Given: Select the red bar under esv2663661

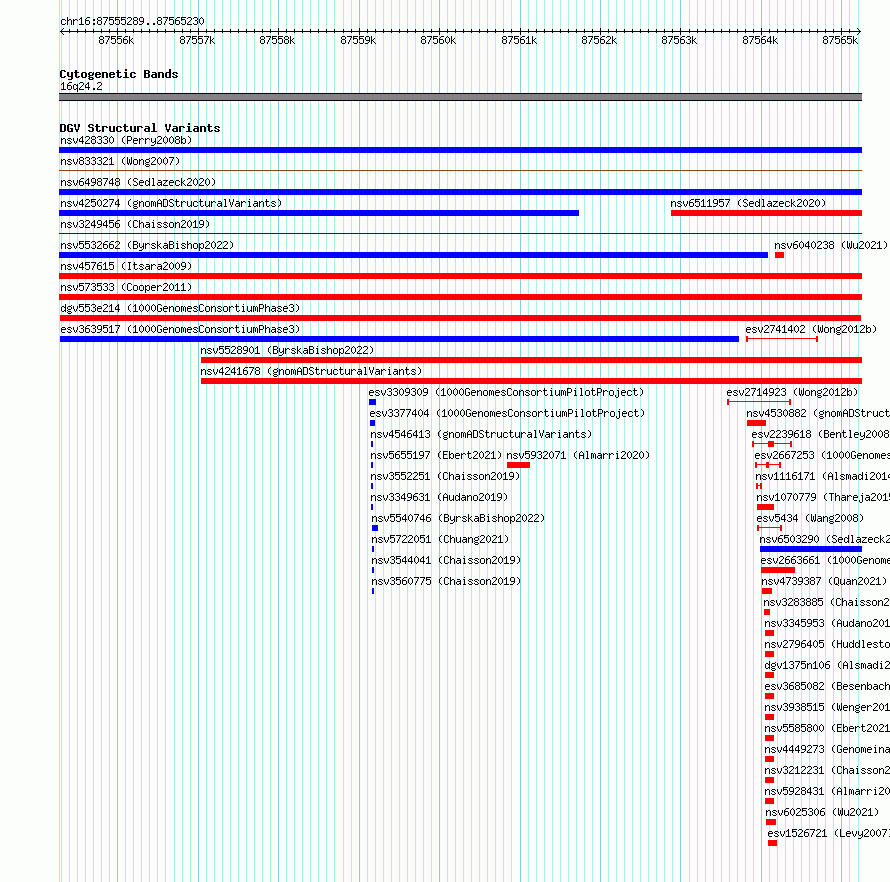Looking at the screenshot, I should tap(778, 570).
